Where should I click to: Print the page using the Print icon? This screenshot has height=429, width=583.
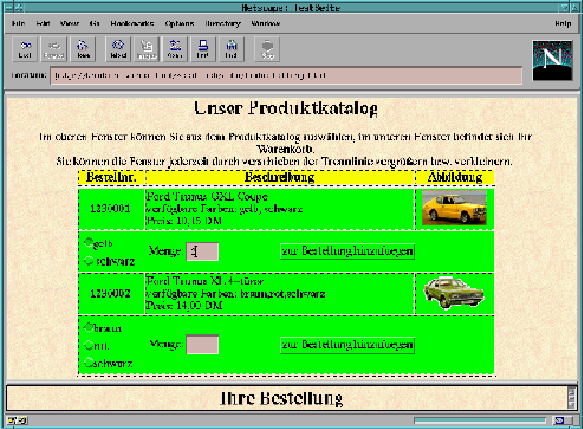(x=203, y=49)
